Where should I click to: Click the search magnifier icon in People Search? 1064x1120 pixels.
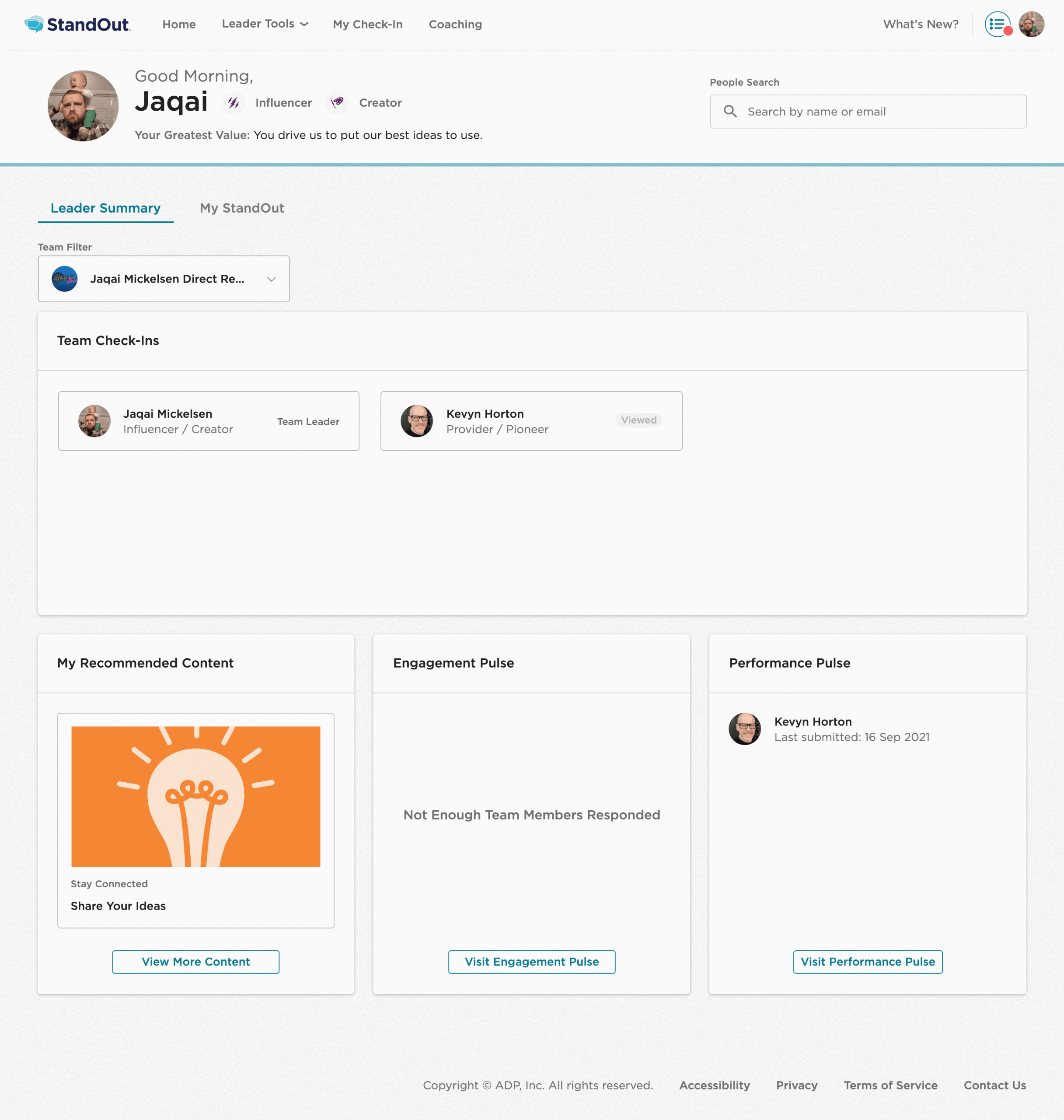click(x=730, y=112)
